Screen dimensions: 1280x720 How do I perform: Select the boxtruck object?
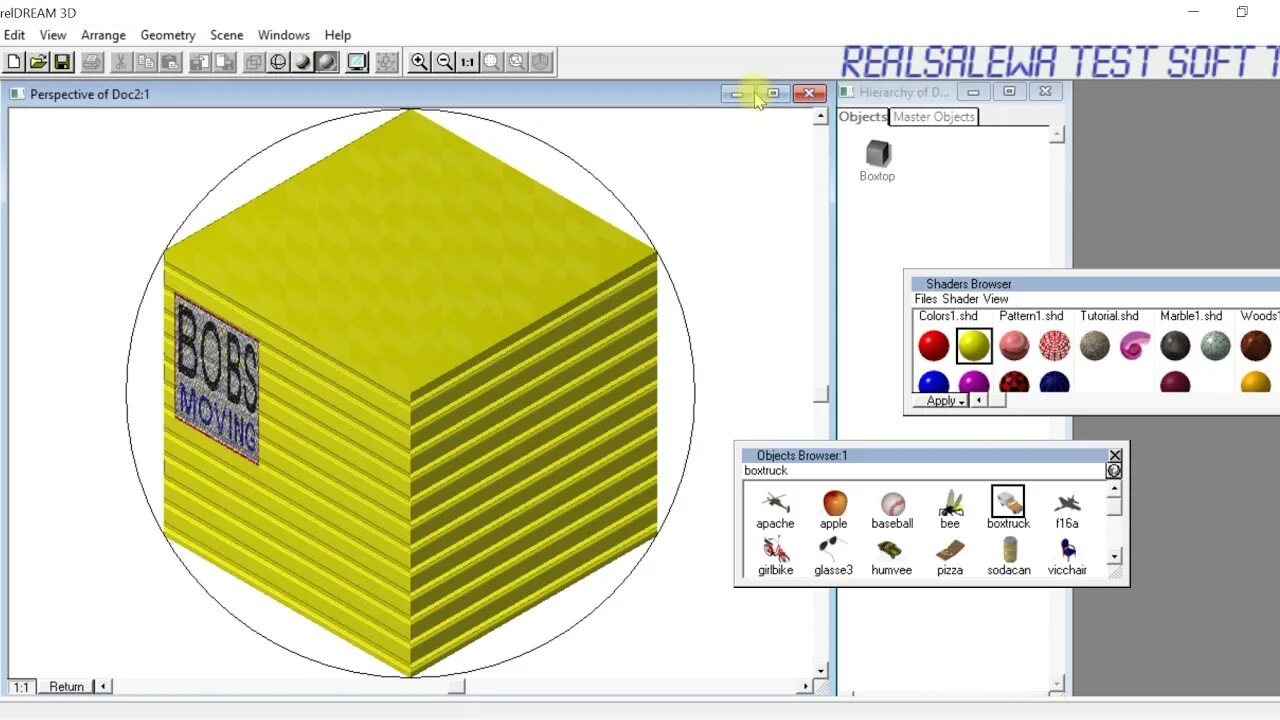pos(1008,509)
